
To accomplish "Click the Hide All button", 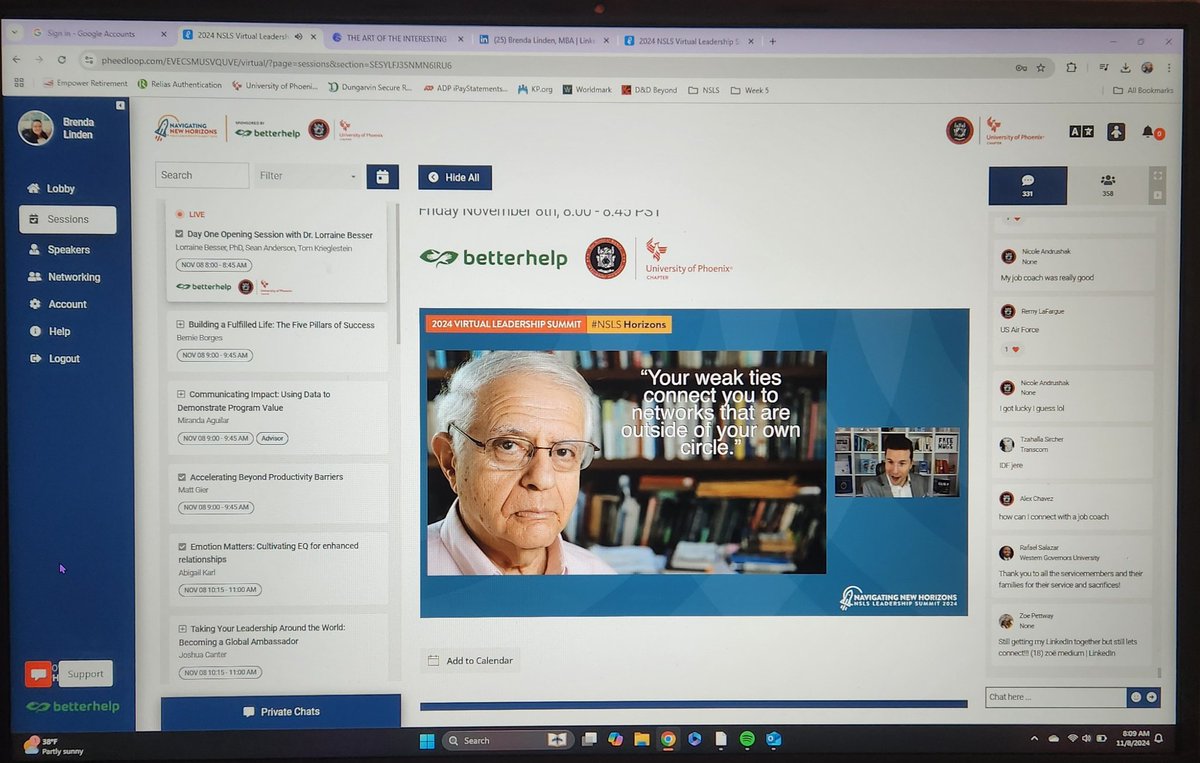I will coord(455,177).
